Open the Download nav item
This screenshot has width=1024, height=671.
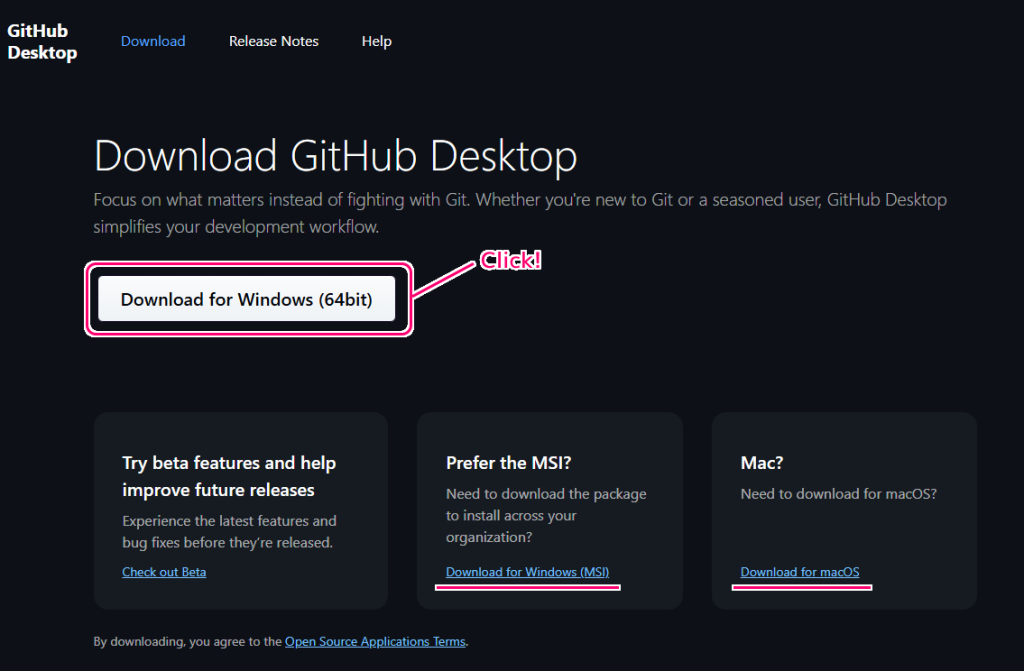point(153,41)
